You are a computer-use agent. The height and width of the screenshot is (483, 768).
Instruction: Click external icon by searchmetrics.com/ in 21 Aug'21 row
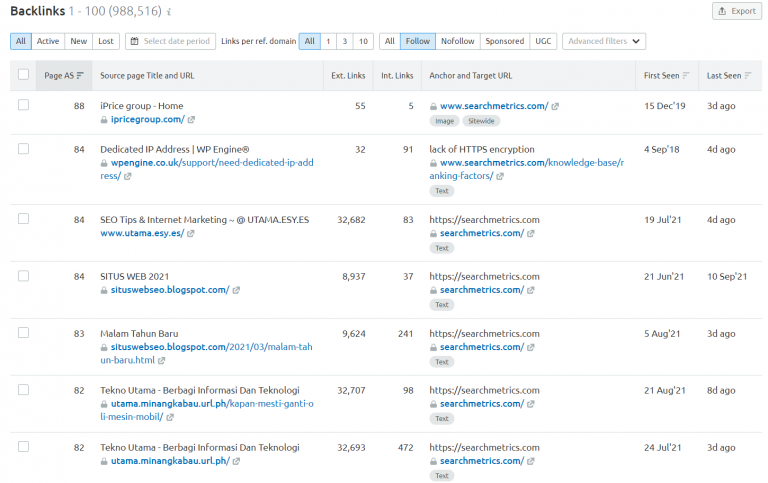click(x=530, y=404)
